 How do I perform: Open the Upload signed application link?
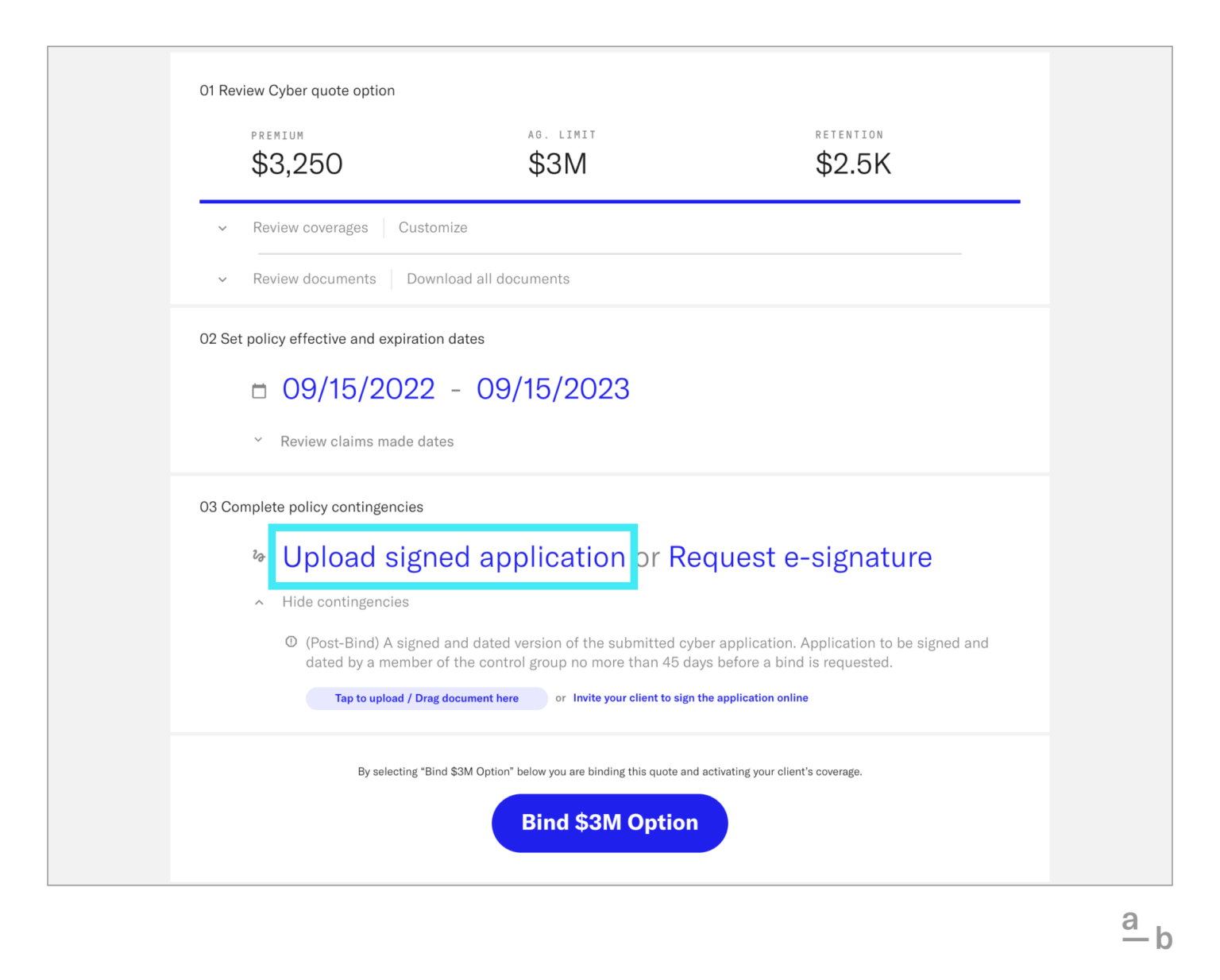[x=453, y=557]
